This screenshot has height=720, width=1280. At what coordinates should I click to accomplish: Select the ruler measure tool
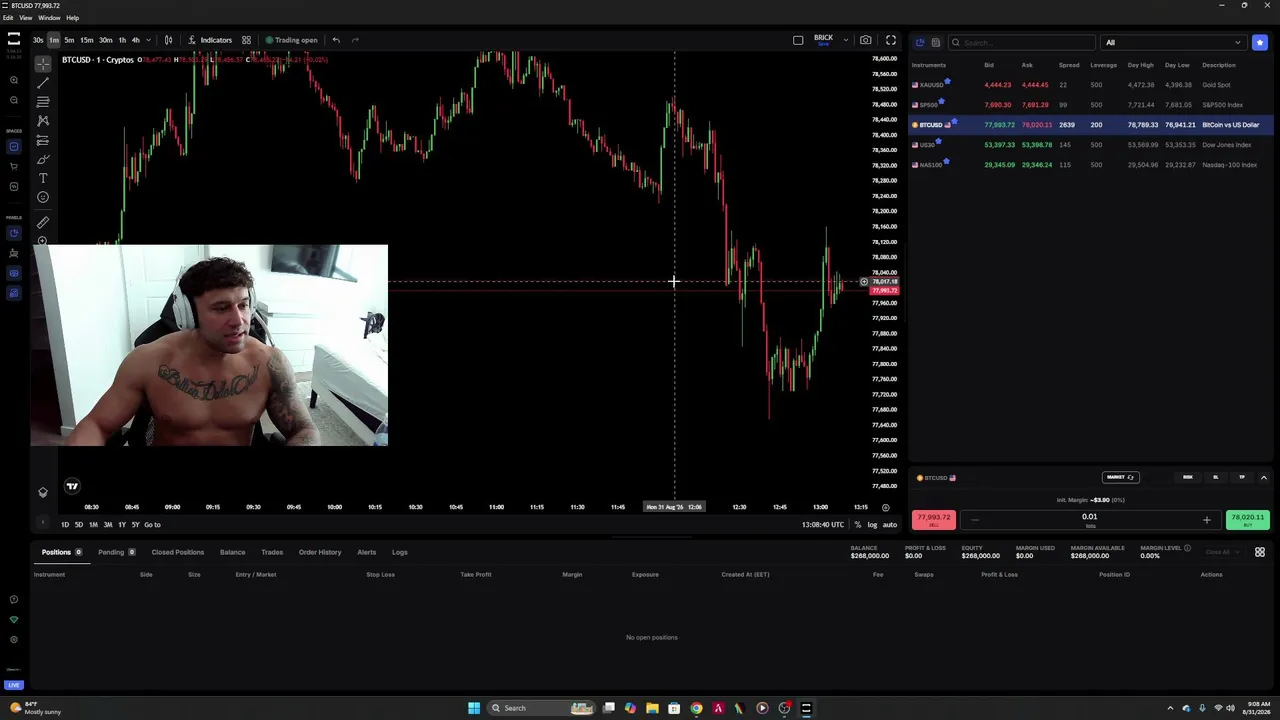point(43,222)
